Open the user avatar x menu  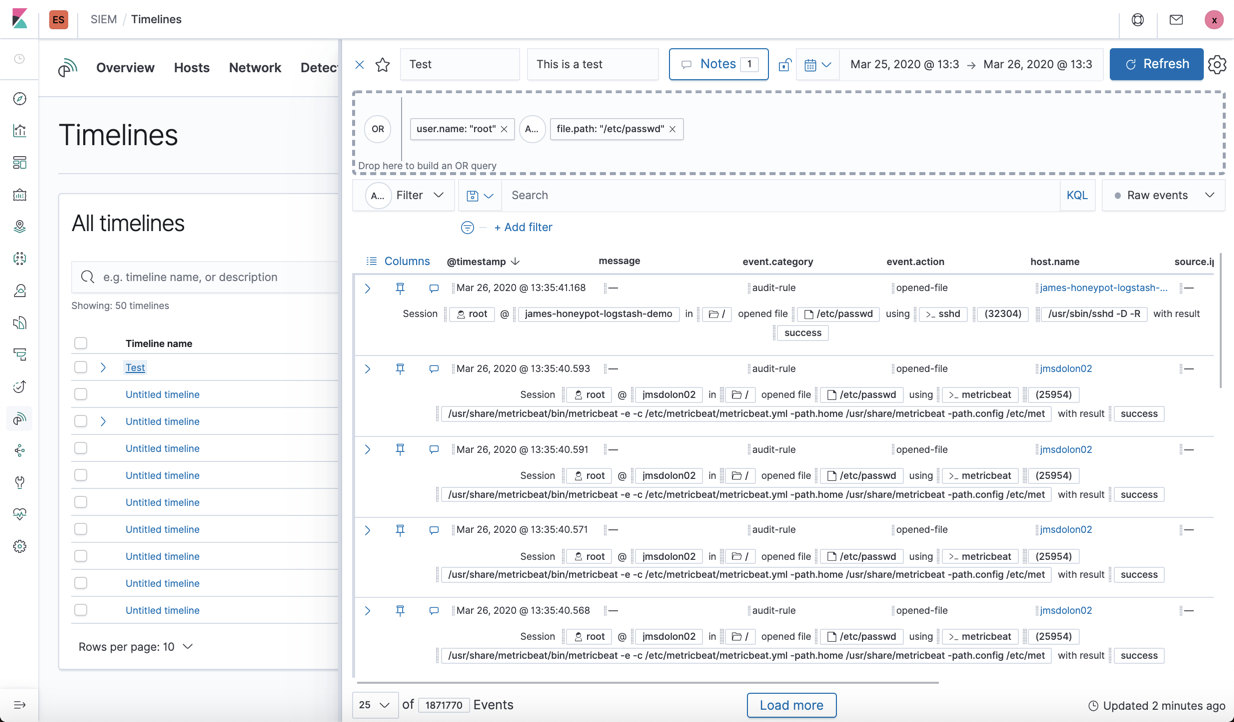coord(1214,20)
